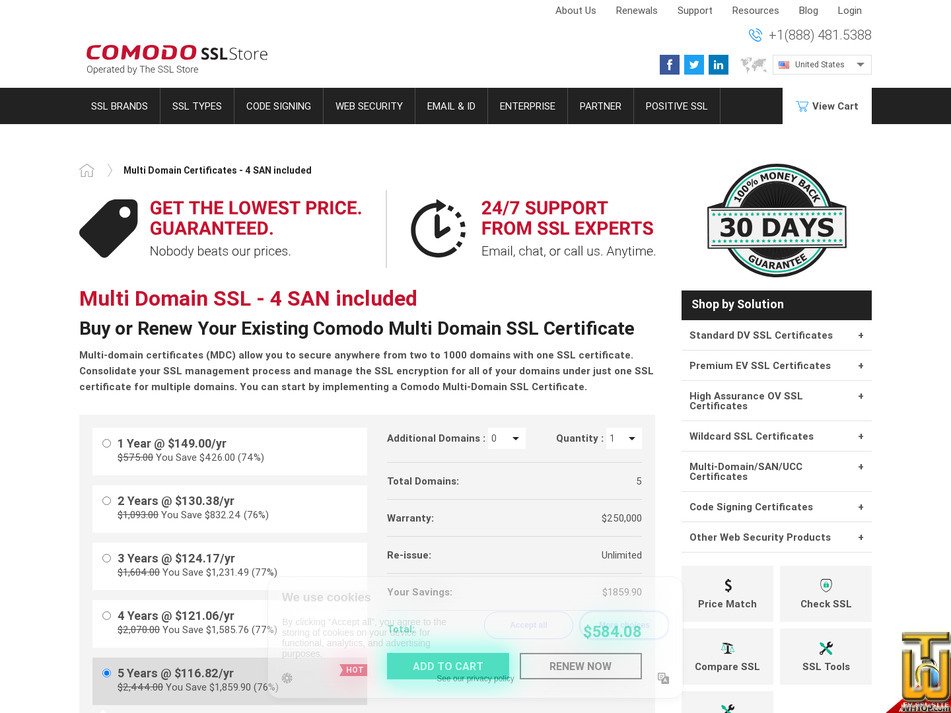Click the RENEW NOW button
The width and height of the screenshot is (951, 713).
point(580,665)
